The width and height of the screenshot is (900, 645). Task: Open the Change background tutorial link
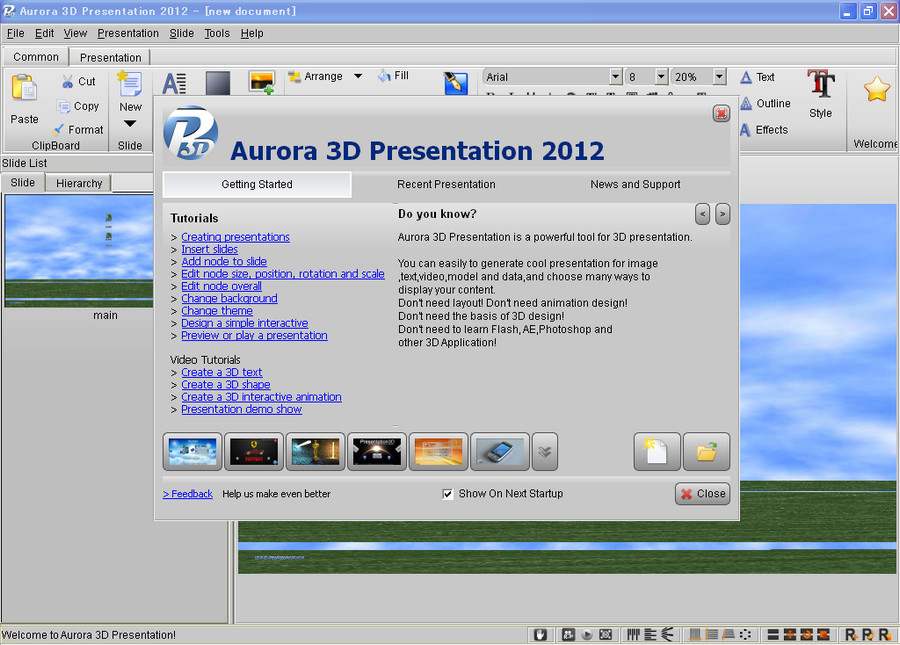pyautogui.click(x=229, y=298)
